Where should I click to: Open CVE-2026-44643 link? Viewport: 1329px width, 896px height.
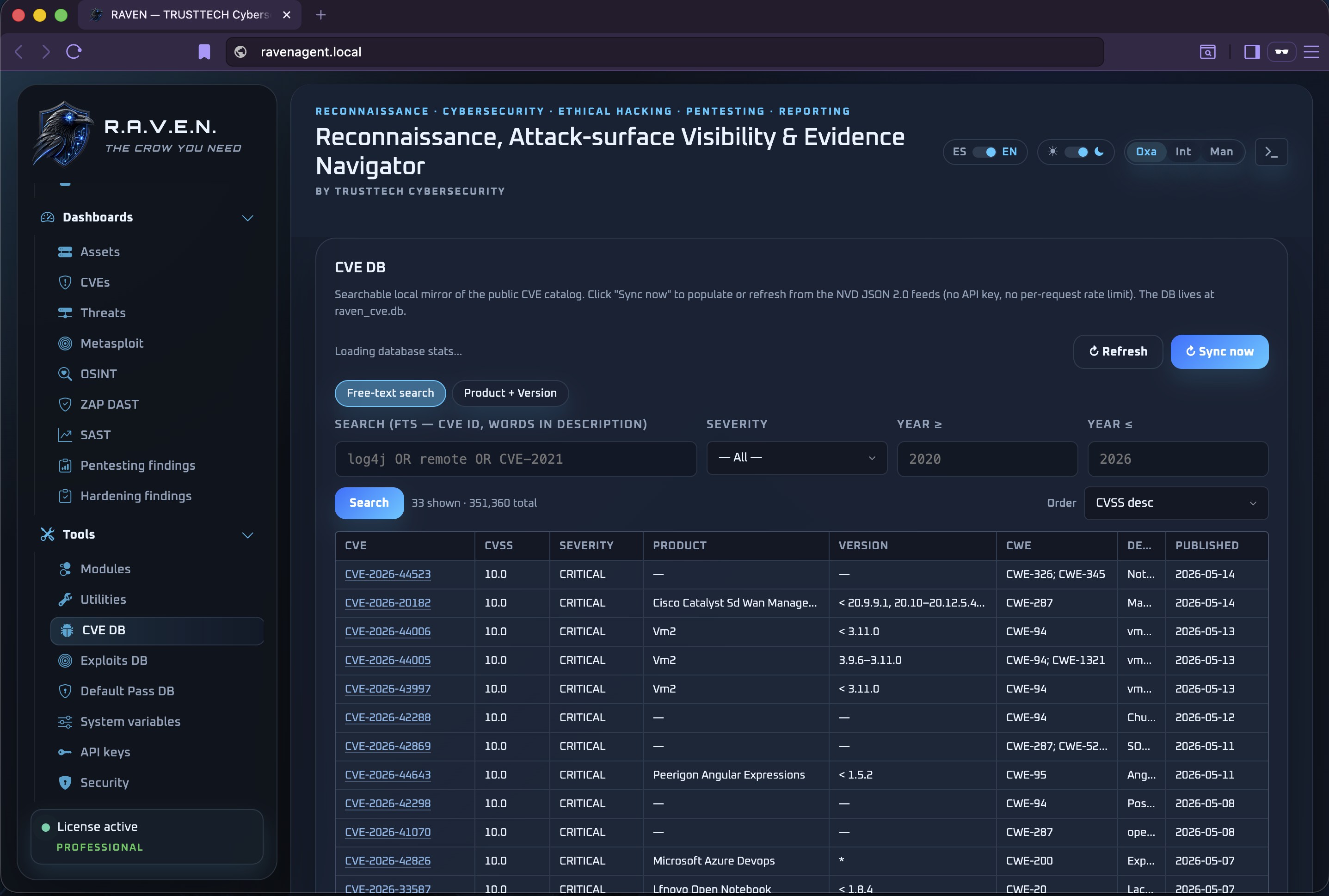click(x=388, y=775)
